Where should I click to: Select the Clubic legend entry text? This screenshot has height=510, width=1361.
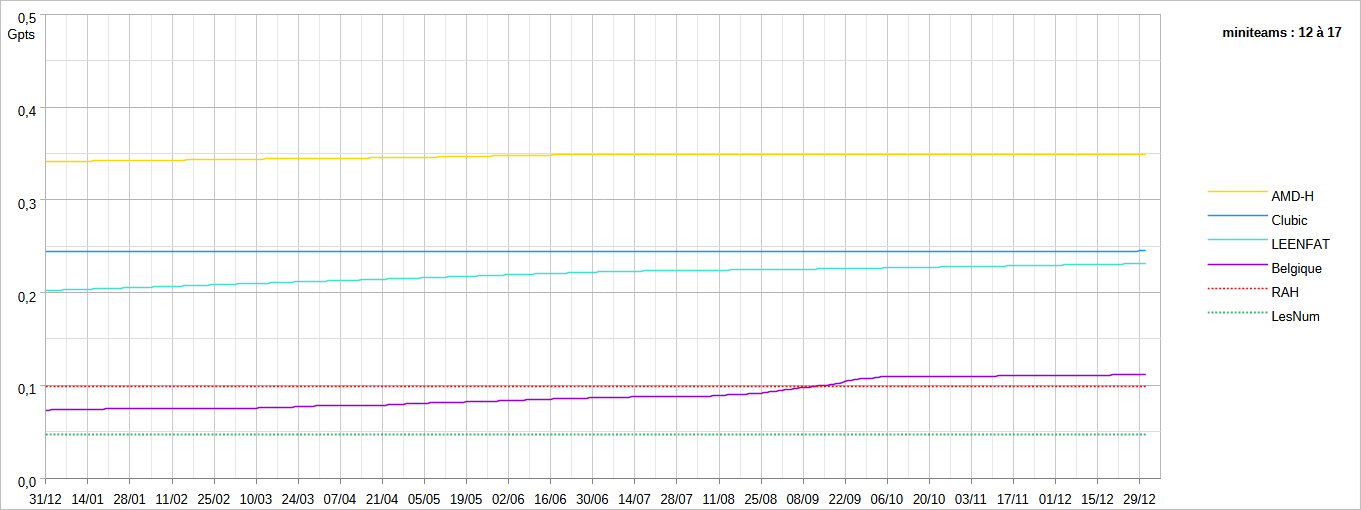[x=1289, y=220]
